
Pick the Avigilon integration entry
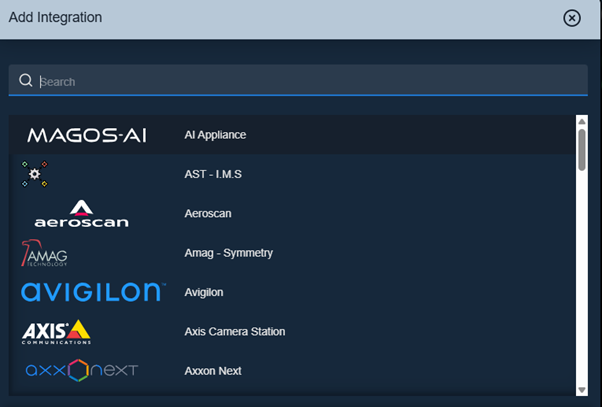tap(292, 292)
